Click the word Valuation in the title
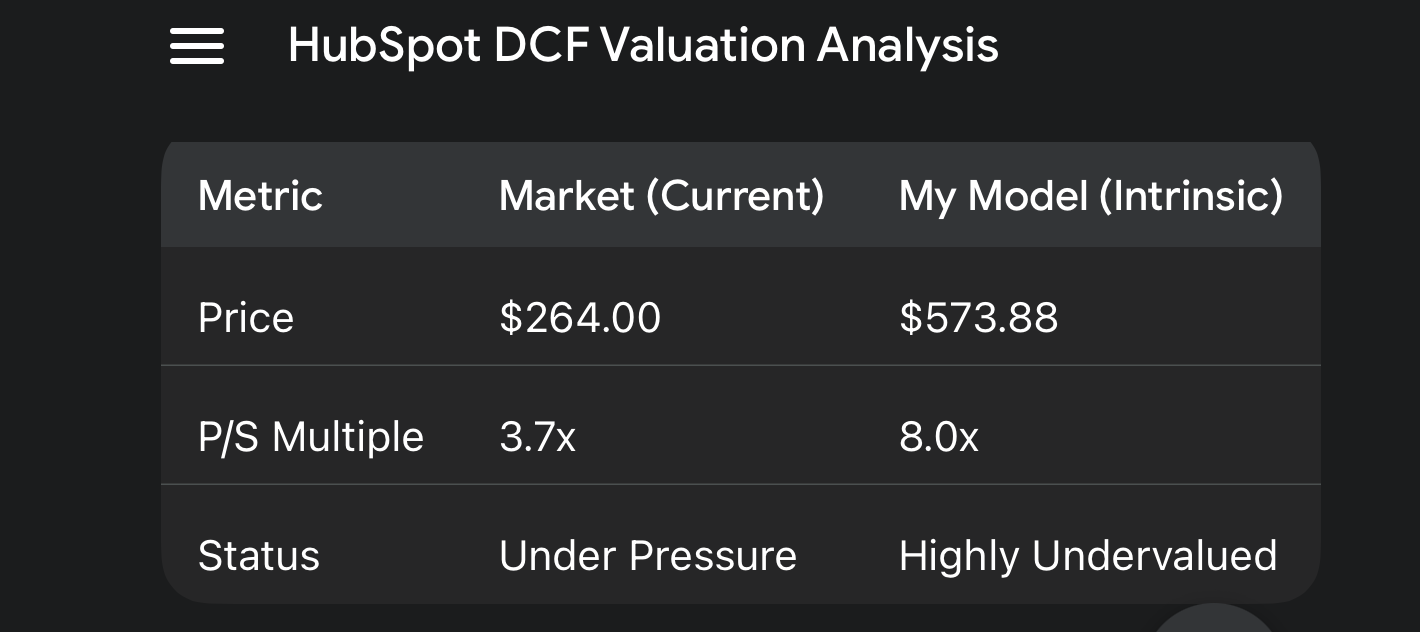 click(x=701, y=46)
